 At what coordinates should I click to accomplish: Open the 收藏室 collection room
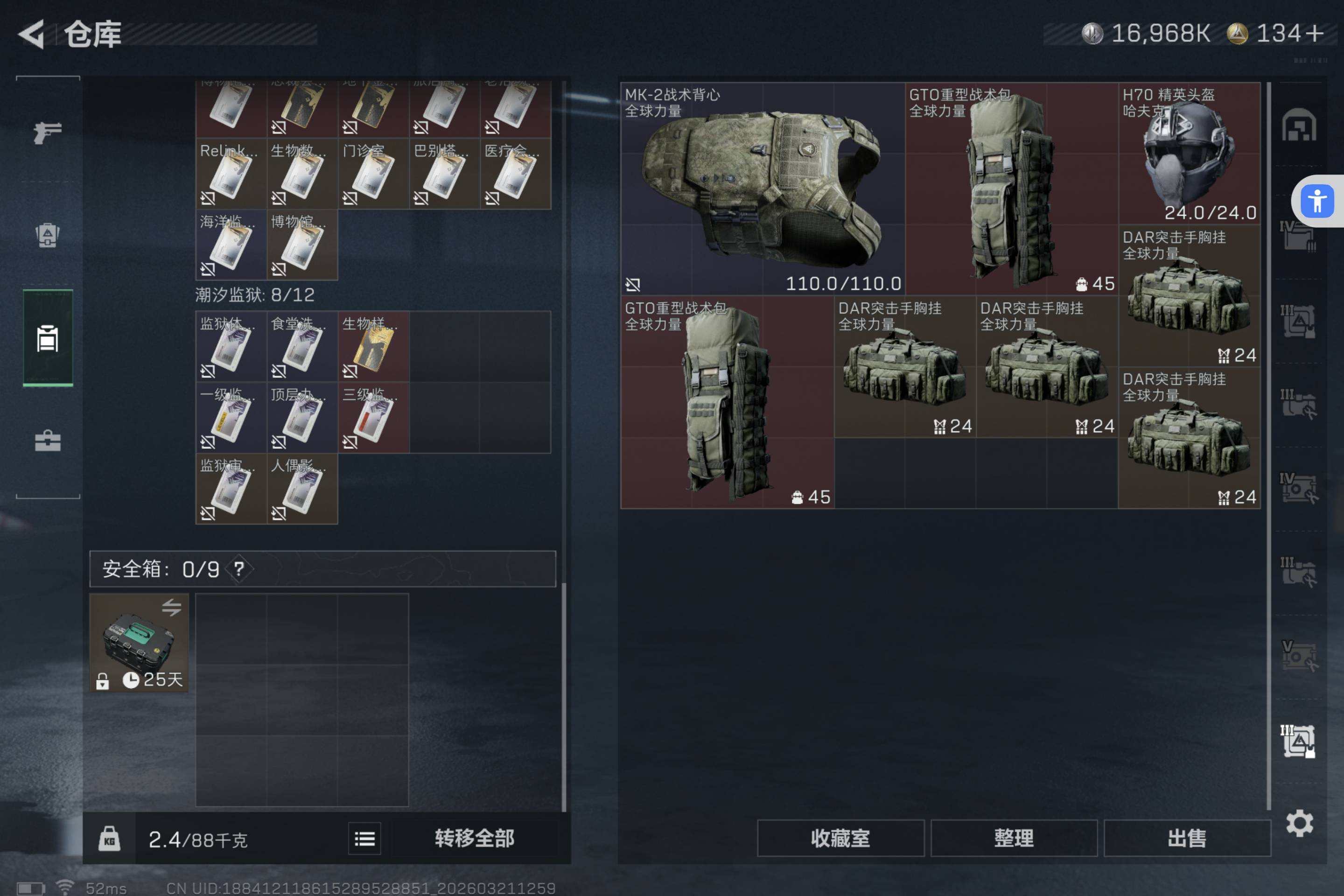tap(840, 838)
